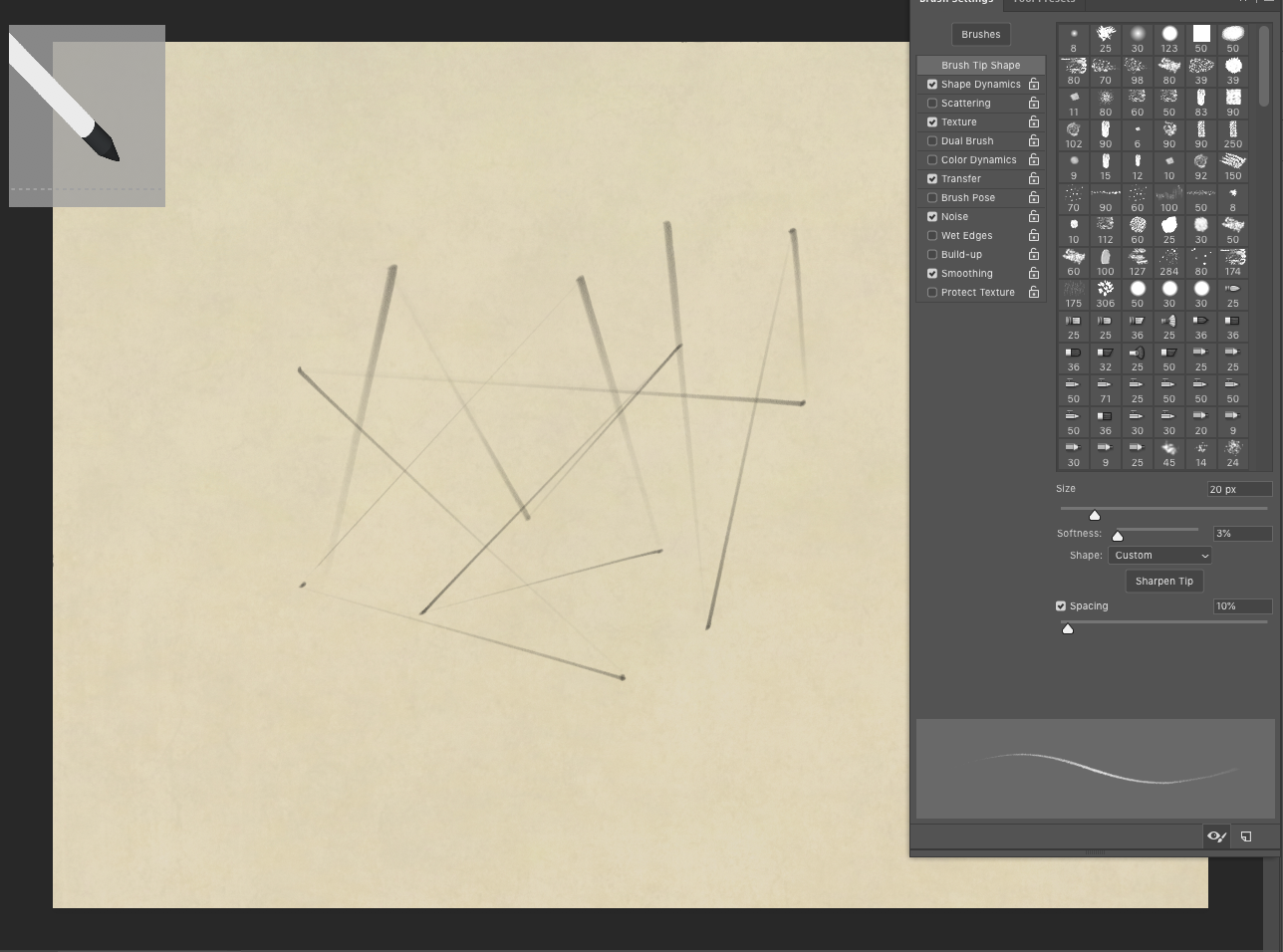Image resolution: width=1283 pixels, height=952 pixels.
Task: Lock the Shape Dynamics settings
Action: click(1034, 85)
